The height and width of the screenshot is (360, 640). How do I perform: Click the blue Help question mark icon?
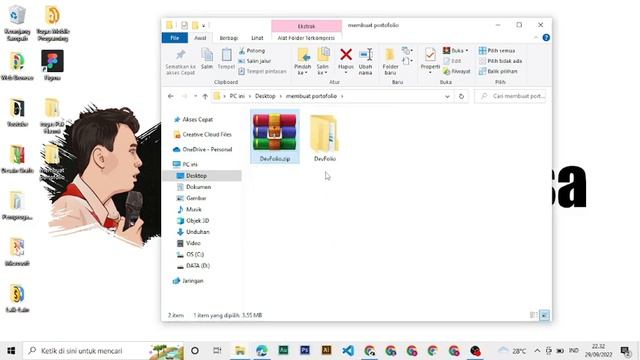point(546,38)
